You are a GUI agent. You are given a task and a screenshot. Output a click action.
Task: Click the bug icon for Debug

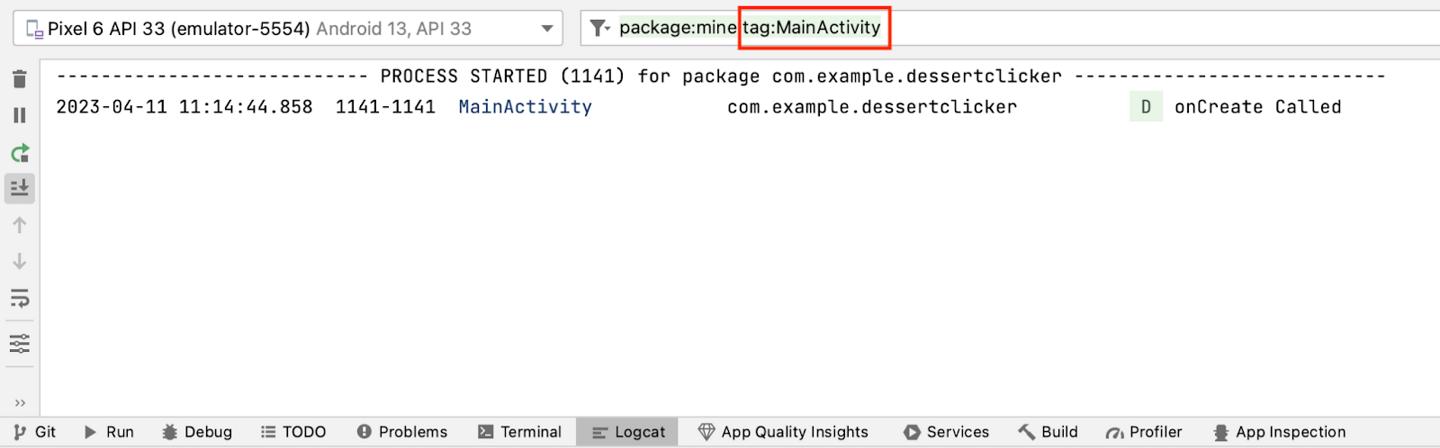[171, 432]
